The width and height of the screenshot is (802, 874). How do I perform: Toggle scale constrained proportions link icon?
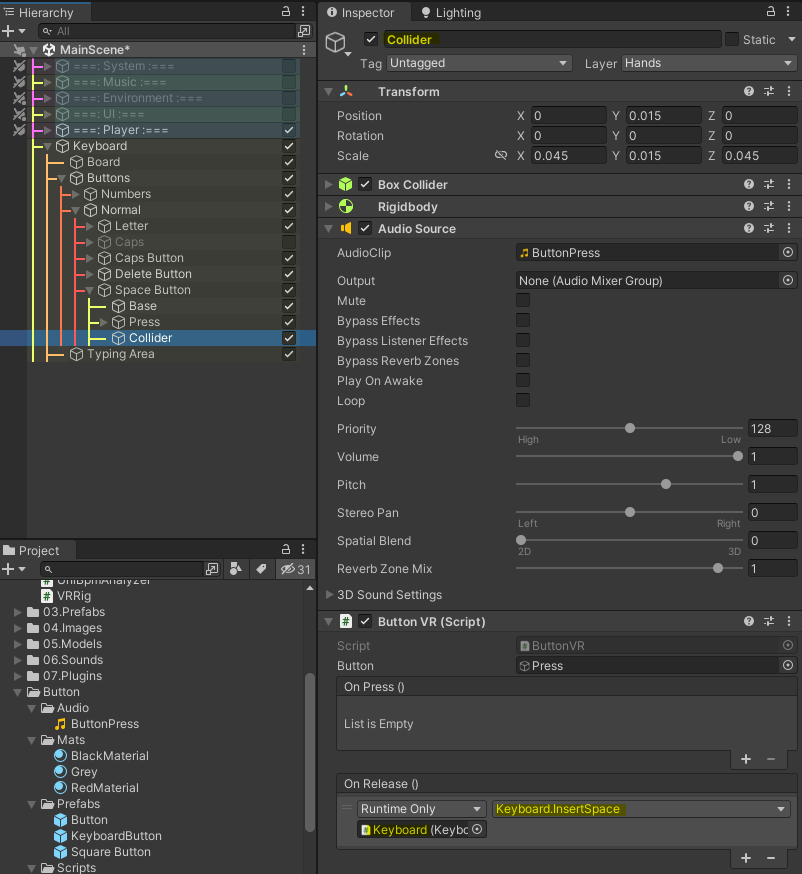[x=501, y=156]
